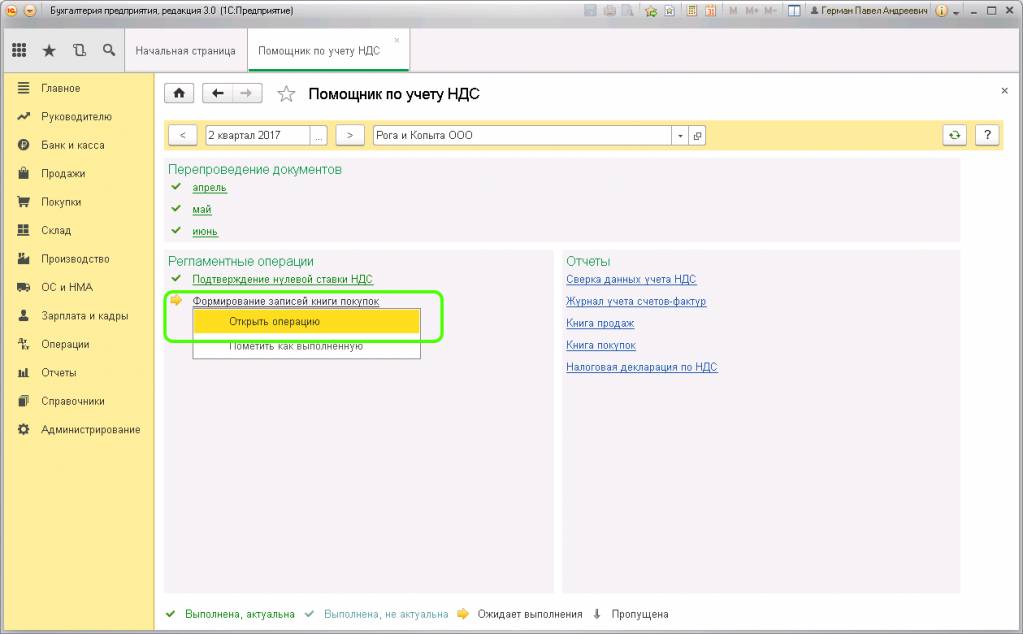Expand the organization dropdown list
Viewport: 1023px width, 634px height.
680,135
